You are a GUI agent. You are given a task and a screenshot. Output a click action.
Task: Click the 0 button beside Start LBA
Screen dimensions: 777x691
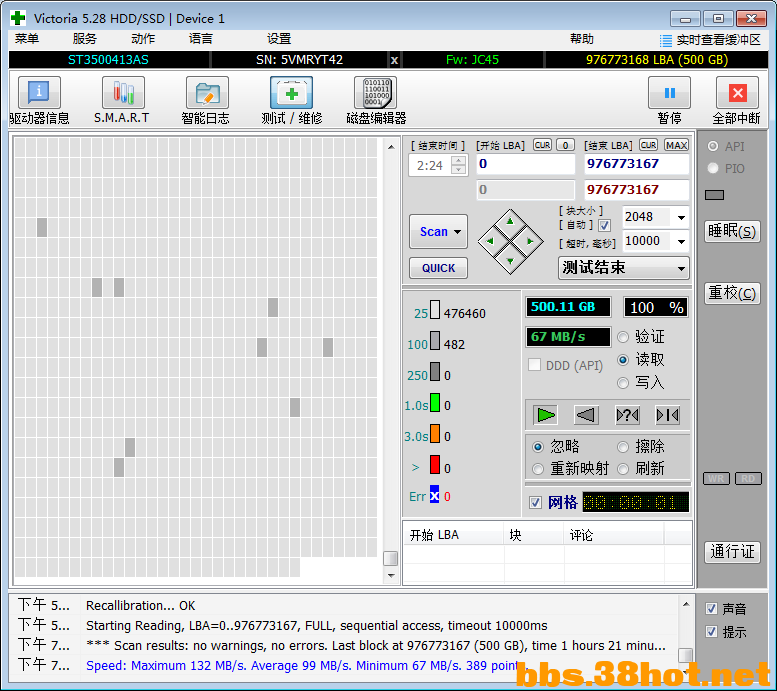click(x=565, y=145)
